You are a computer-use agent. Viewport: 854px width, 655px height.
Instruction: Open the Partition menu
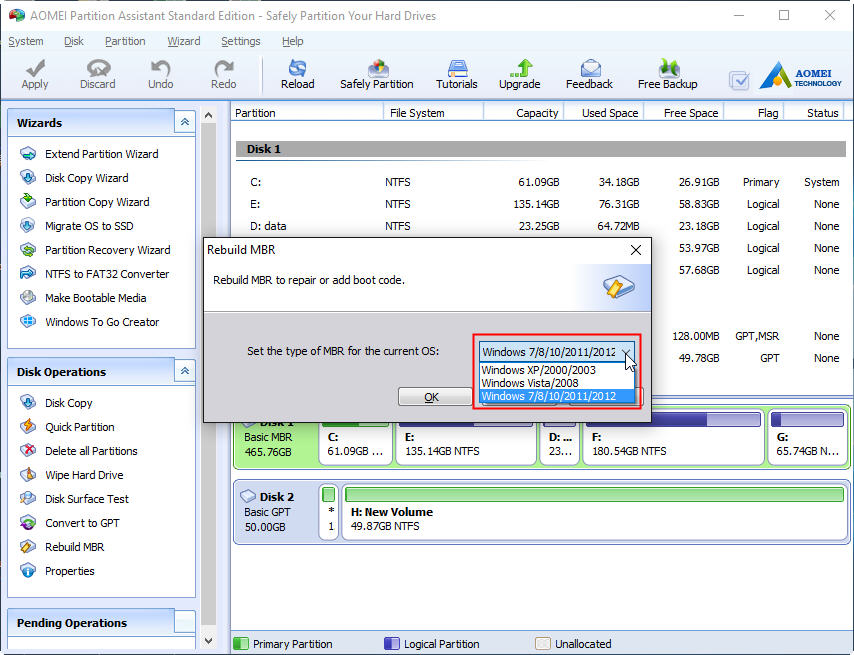coord(125,41)
